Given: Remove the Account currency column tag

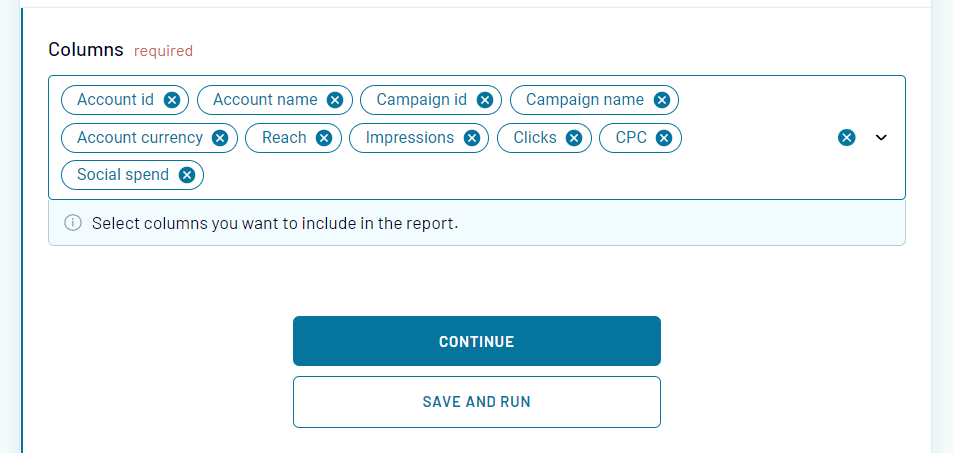Looking at the screenshot, I should pyautogui.click(x=220, y=138).
